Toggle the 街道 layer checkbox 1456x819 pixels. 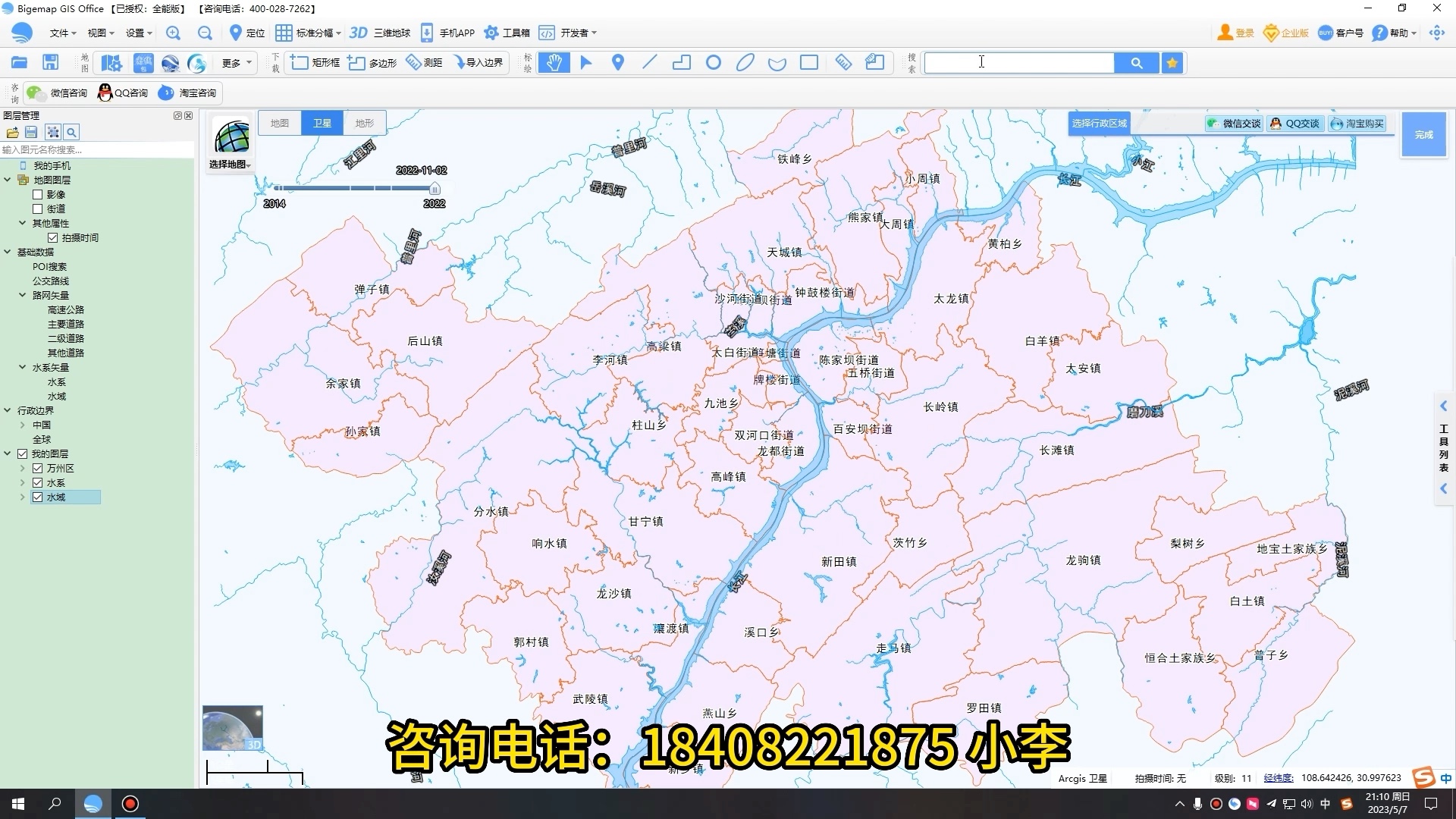coord(37,209)
